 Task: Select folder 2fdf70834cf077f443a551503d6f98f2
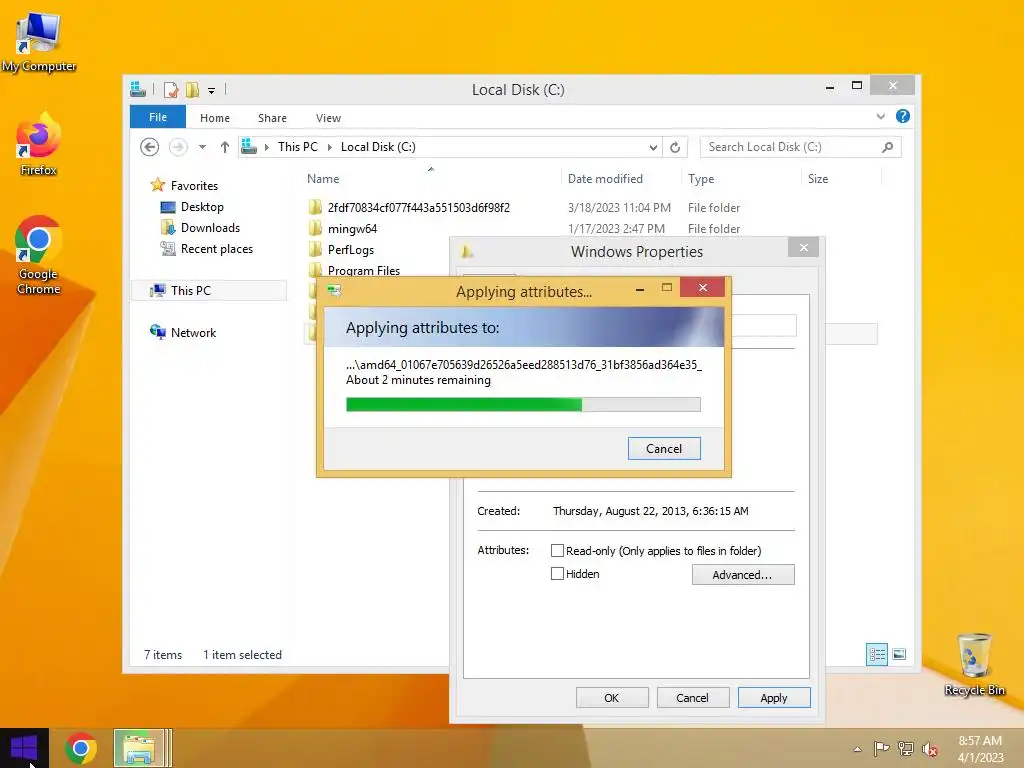pos(419,208)
